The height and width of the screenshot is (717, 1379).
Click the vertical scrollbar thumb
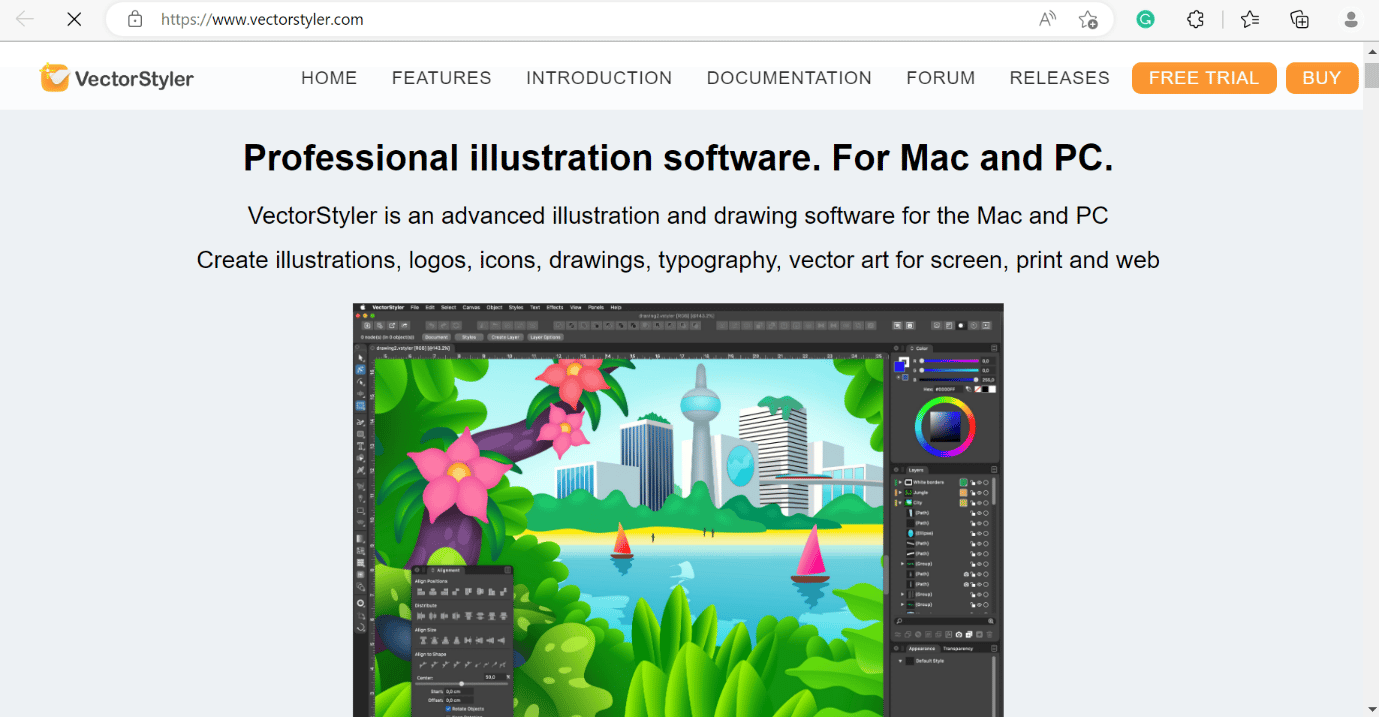tap(1371, 76)
